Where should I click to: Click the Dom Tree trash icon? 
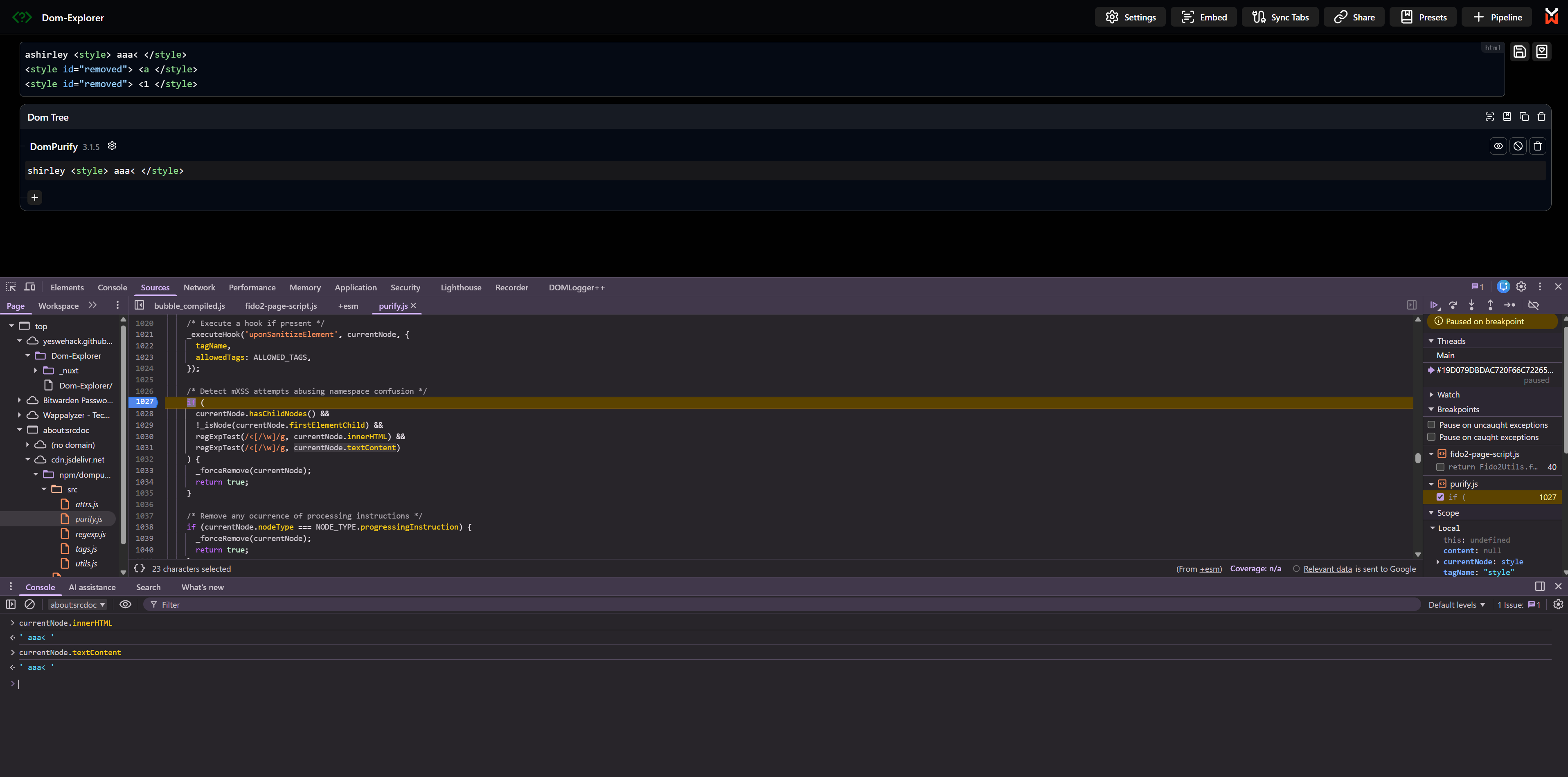[x=1541, y=117]
